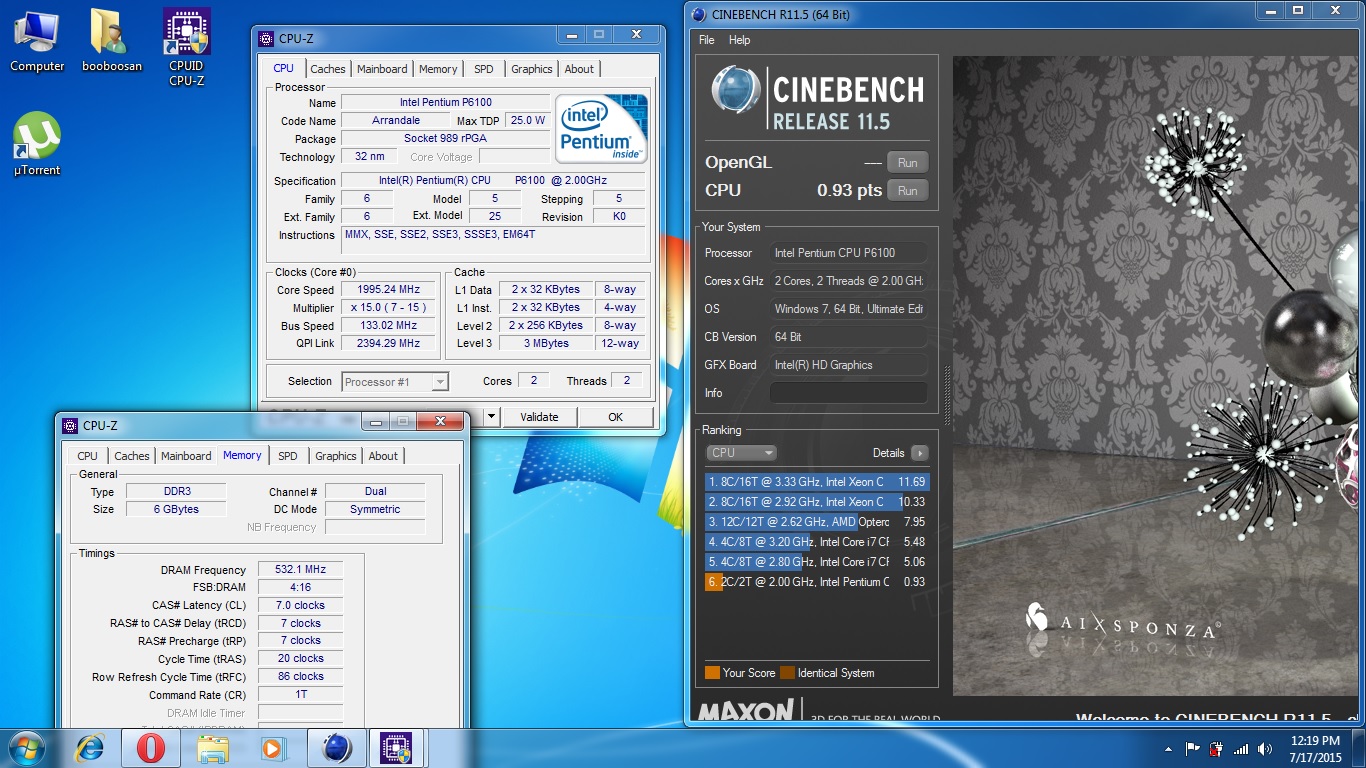Viewport: 1366px width, 768px height.
Task: Click the Intel Pentium inside logo in CPU-Z
Action: coord(602,128)
